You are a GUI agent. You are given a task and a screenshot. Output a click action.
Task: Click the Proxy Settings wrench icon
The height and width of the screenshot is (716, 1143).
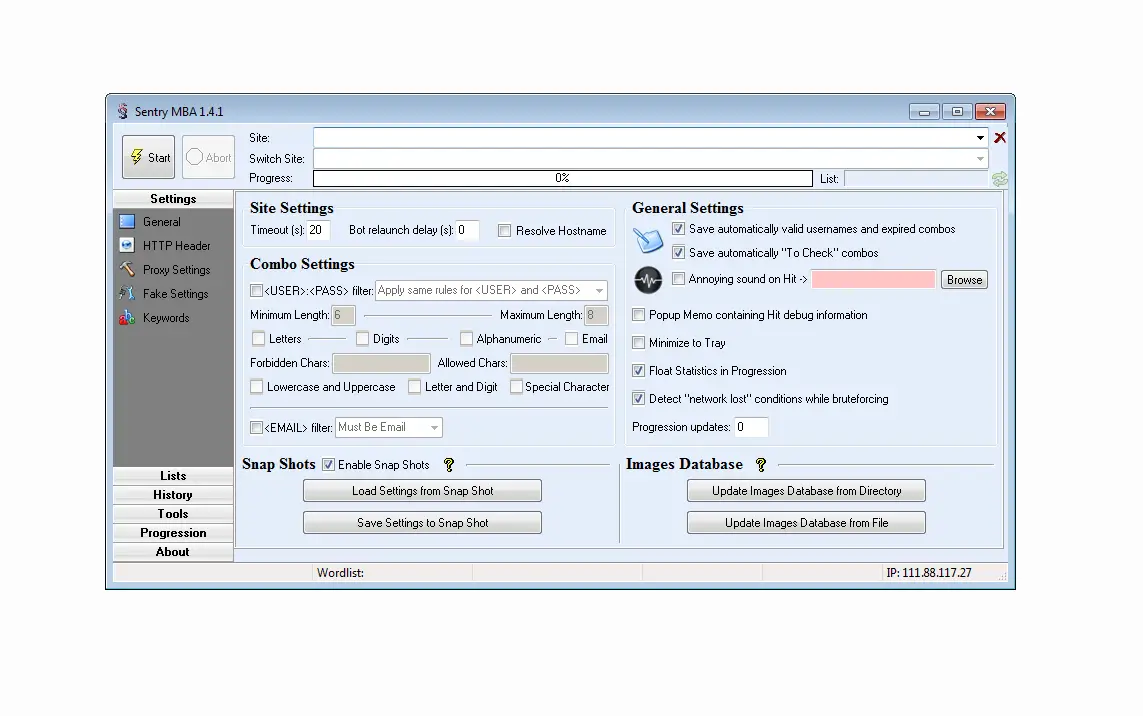[x=126, y=269]
